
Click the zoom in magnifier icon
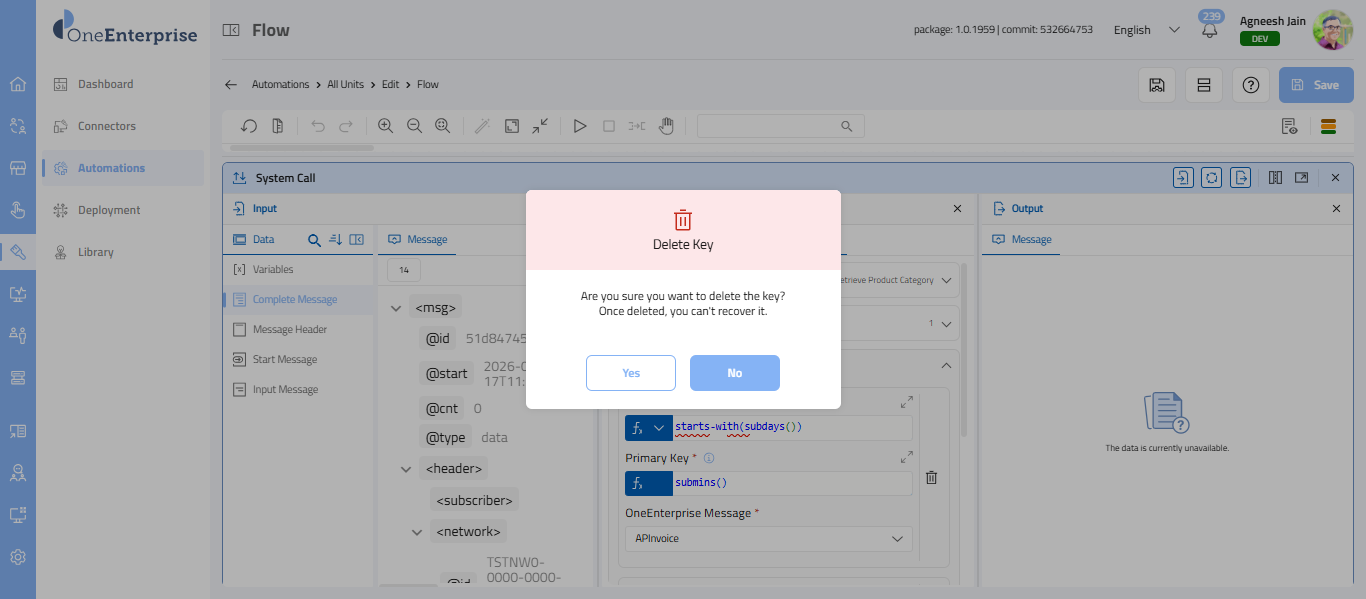click(385, 126)
